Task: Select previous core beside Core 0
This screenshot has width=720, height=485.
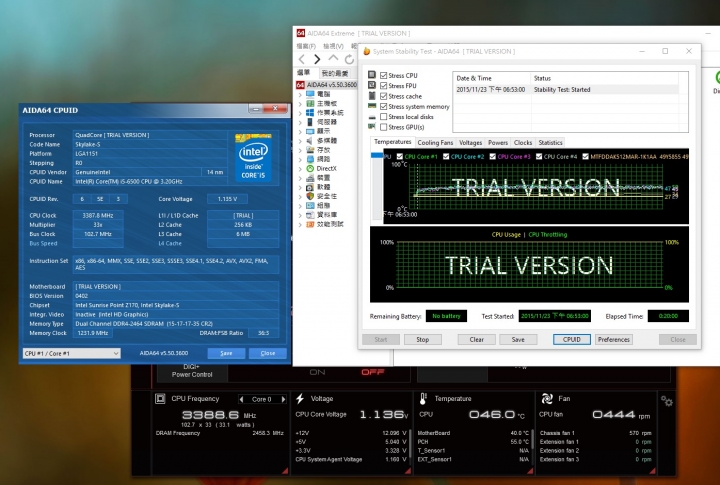Action: tap(242, 399)
